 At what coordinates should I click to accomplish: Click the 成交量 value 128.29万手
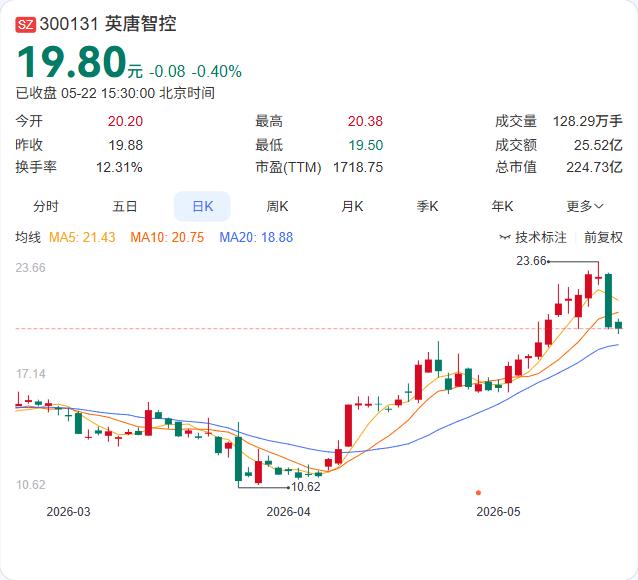click(x=588, y=121)
